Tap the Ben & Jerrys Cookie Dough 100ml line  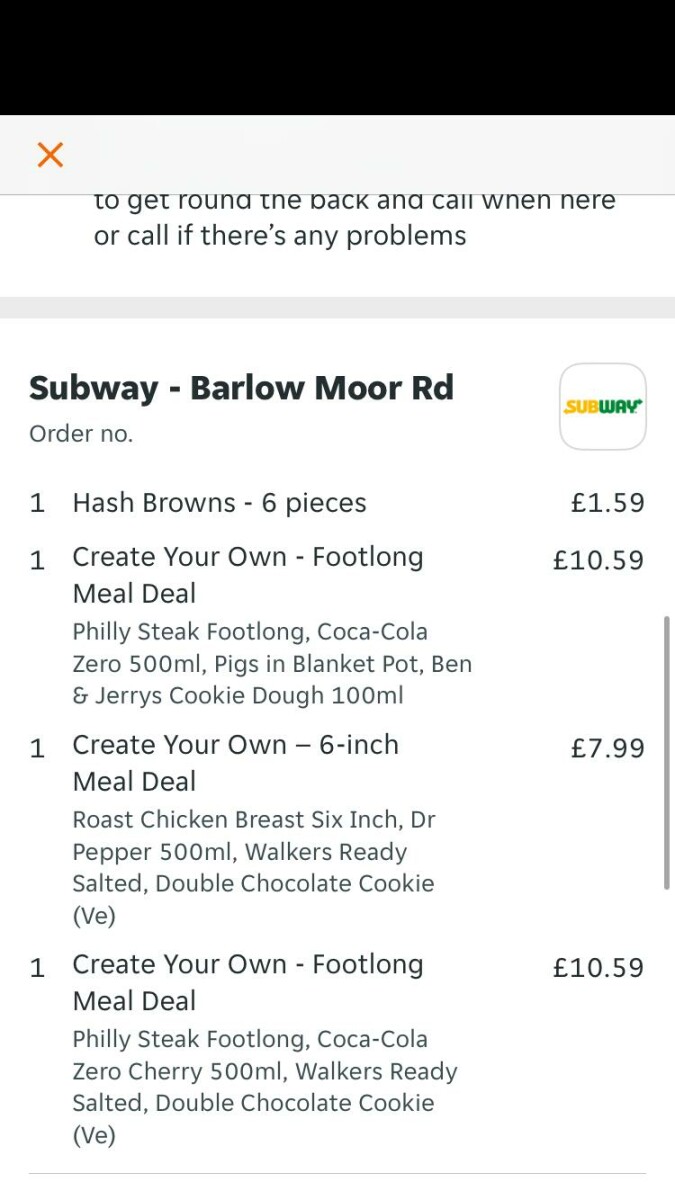click(x=238, y=696)
